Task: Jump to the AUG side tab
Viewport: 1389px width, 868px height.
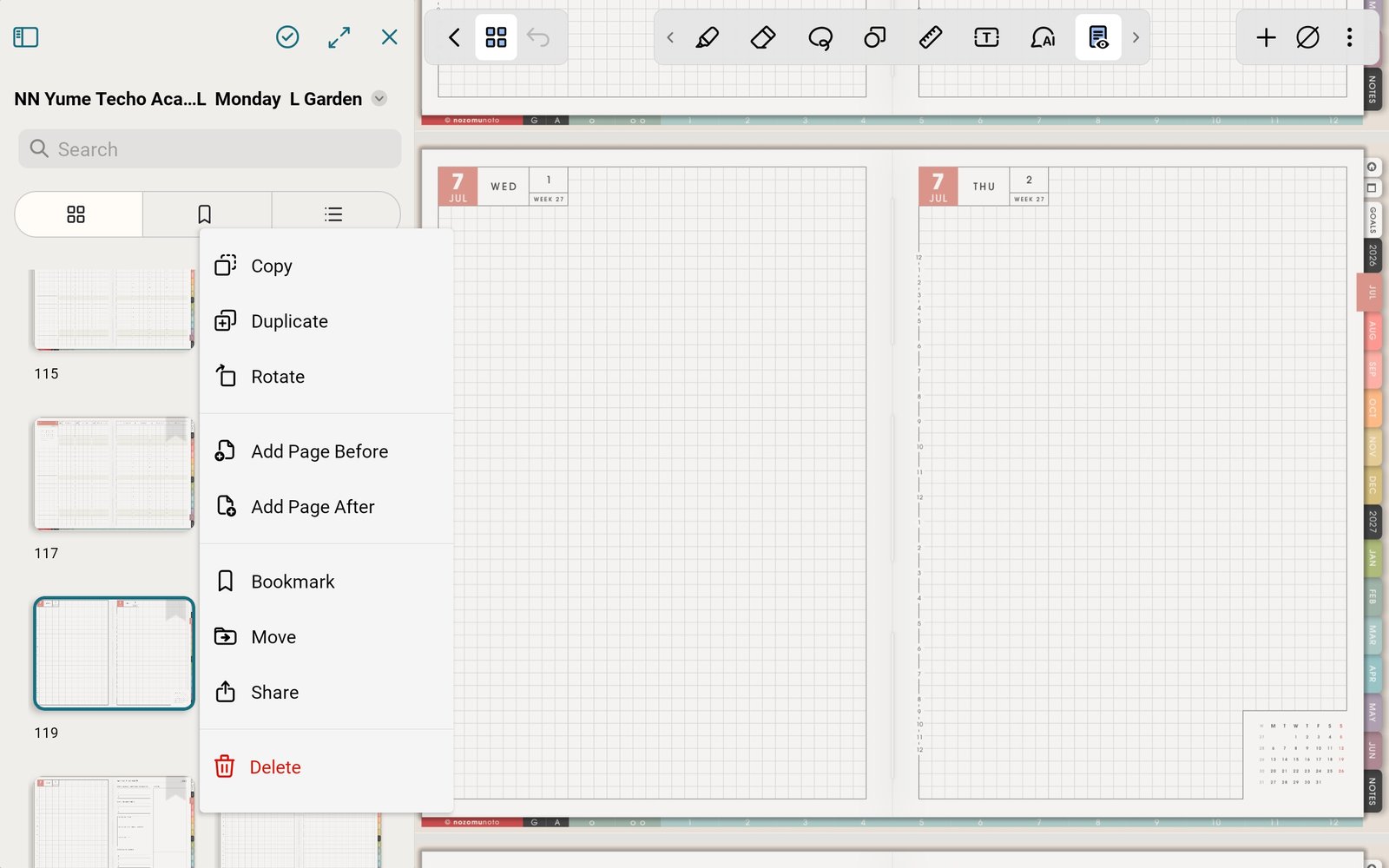Action: tap(1373, 331)
